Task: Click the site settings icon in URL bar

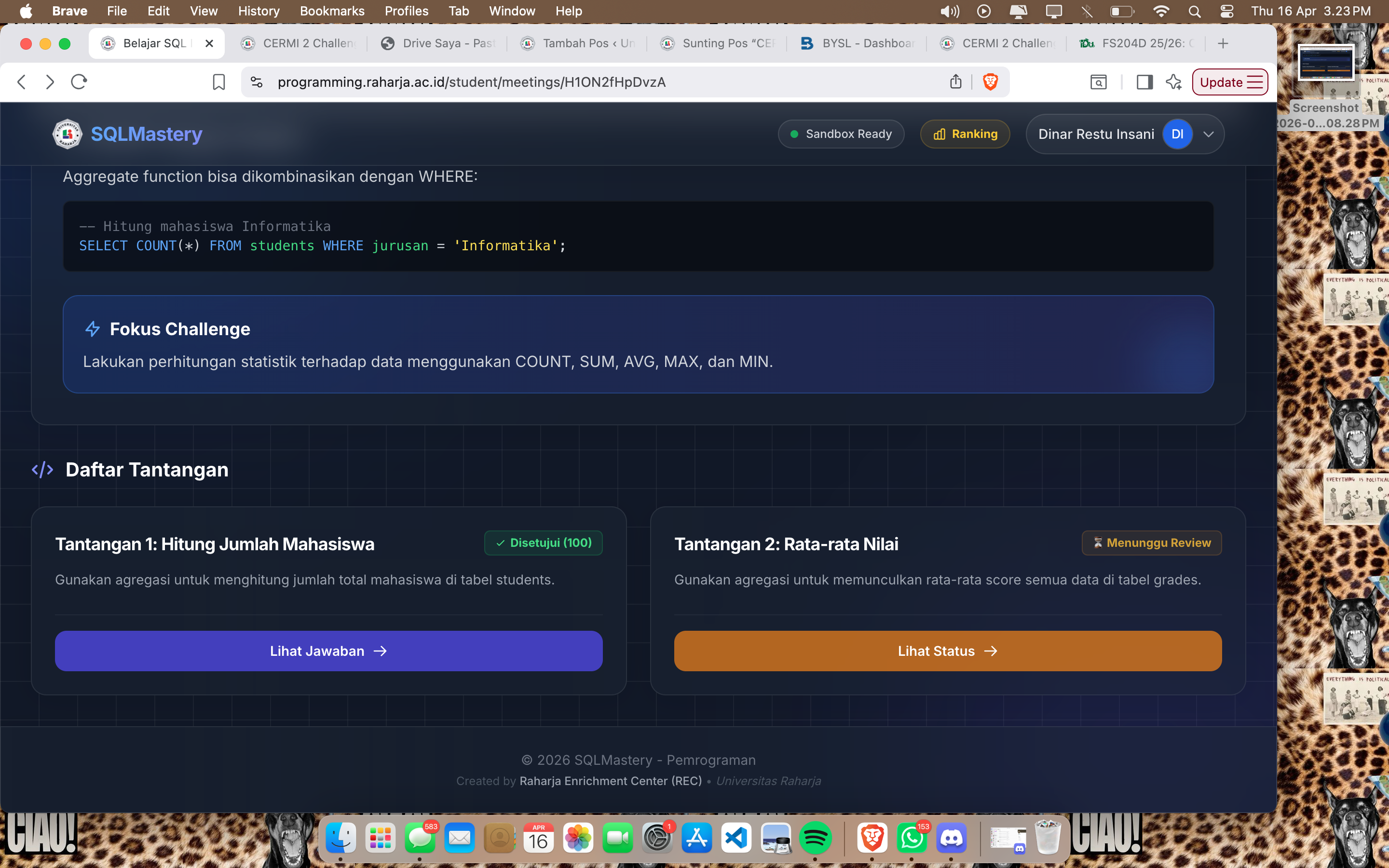Action: (x=257, y=82)
